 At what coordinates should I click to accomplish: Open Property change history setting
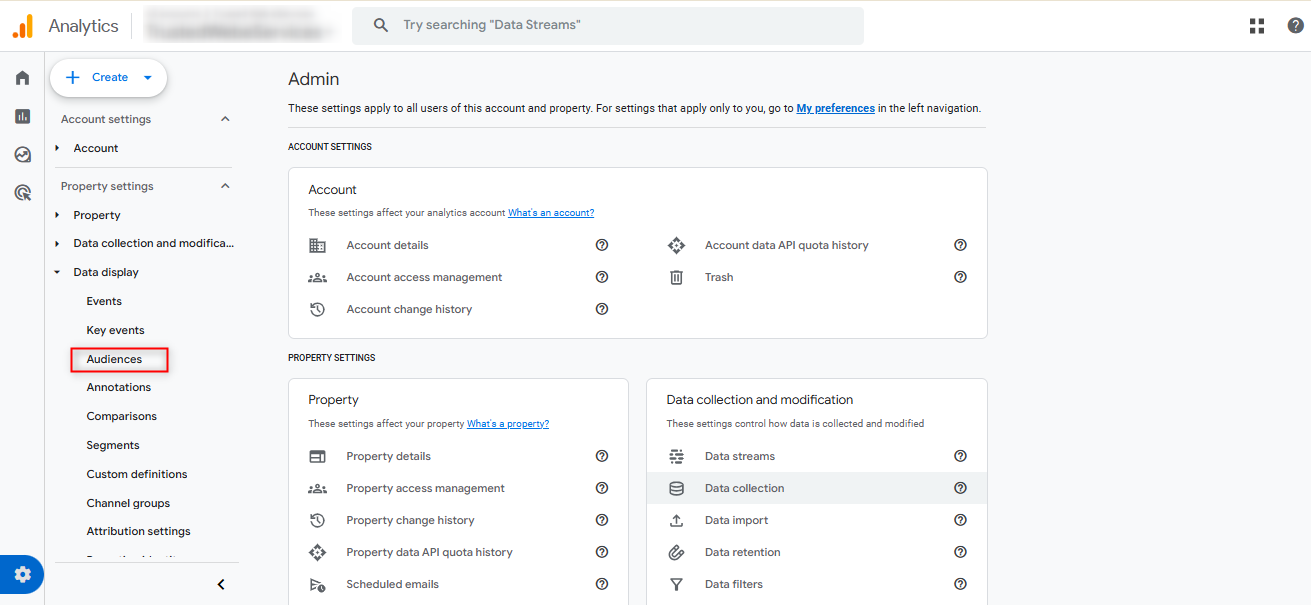[x=410, y=520]
